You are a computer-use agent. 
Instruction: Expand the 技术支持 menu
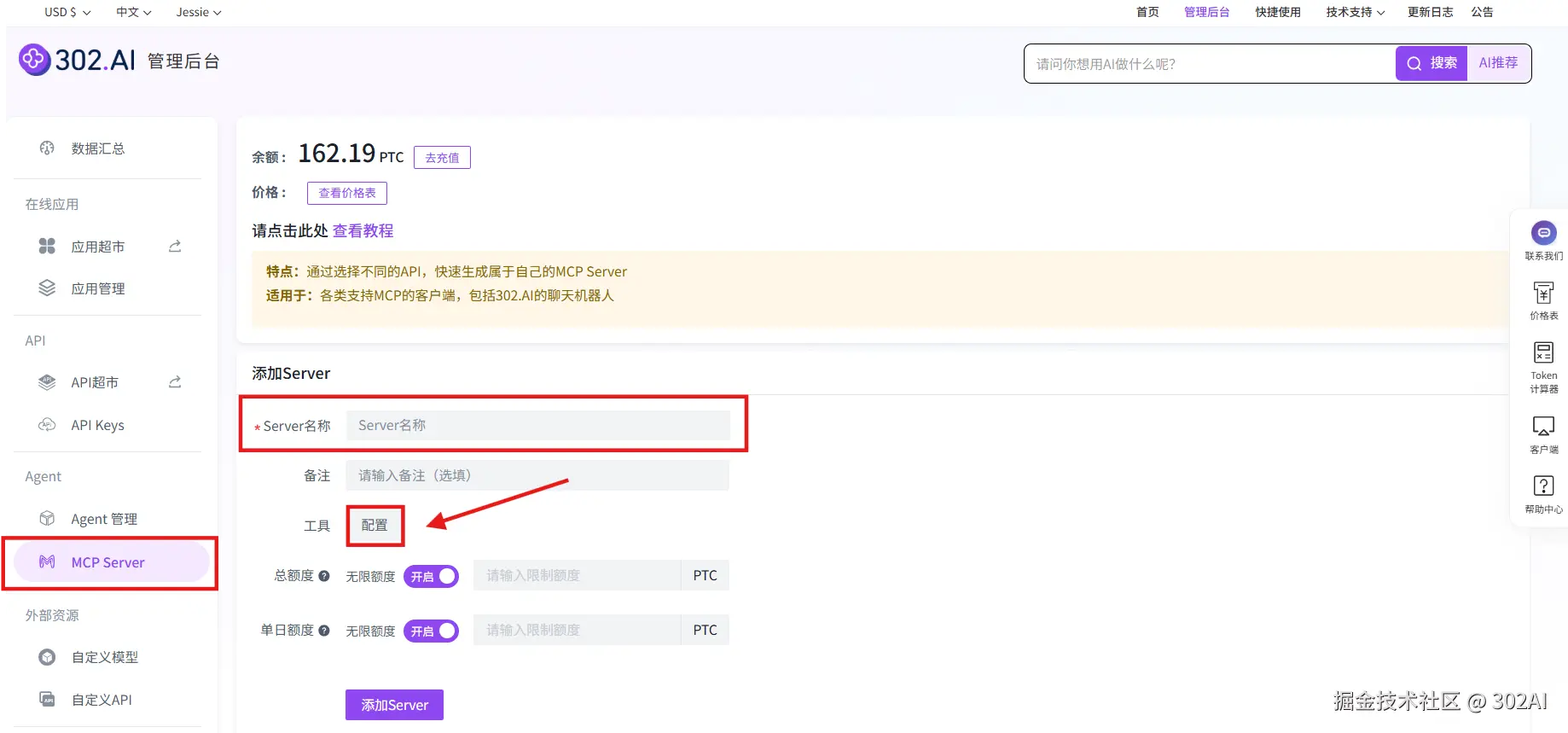point(1356,12)
